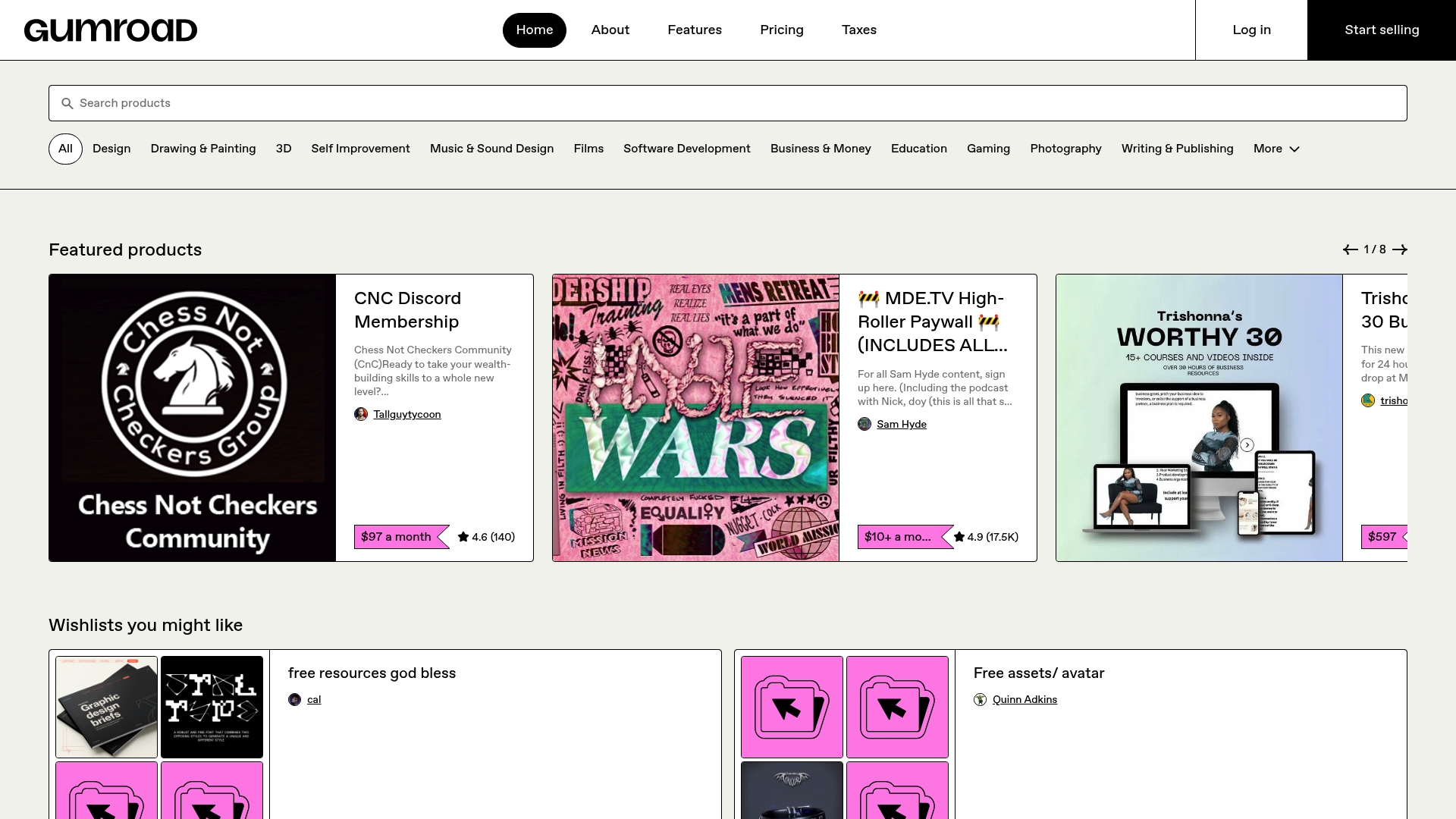This screenshot has height=819, width=1456.
Task: Switch to the Pricing tab
Action: pos(782,30)
